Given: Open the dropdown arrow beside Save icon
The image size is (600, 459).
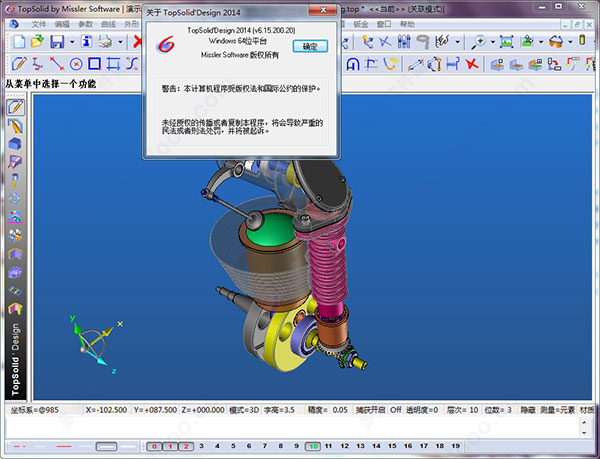Looking at the screenshot, I should (x=72, y=42).
